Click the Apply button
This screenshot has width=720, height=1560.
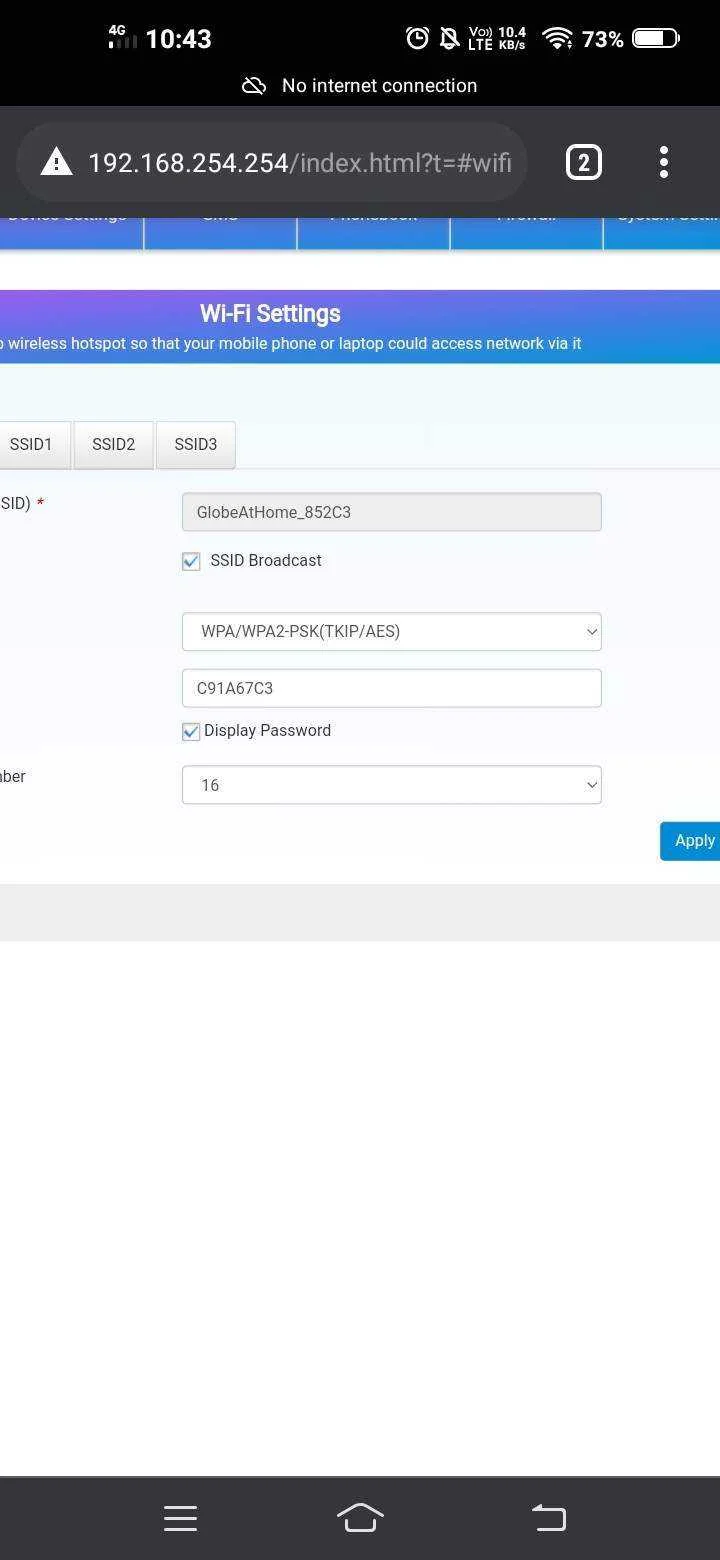tap(690, 841)
